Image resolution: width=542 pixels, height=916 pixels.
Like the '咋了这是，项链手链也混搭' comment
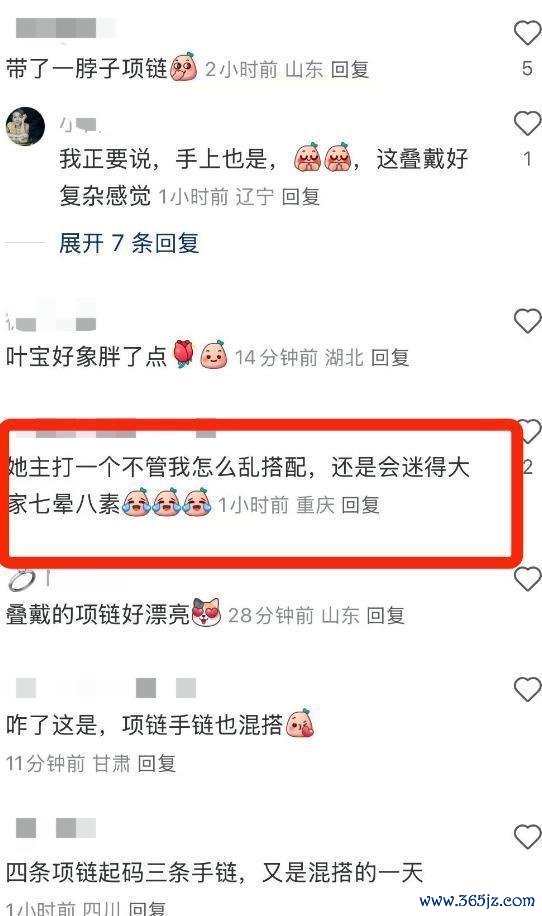527,689
